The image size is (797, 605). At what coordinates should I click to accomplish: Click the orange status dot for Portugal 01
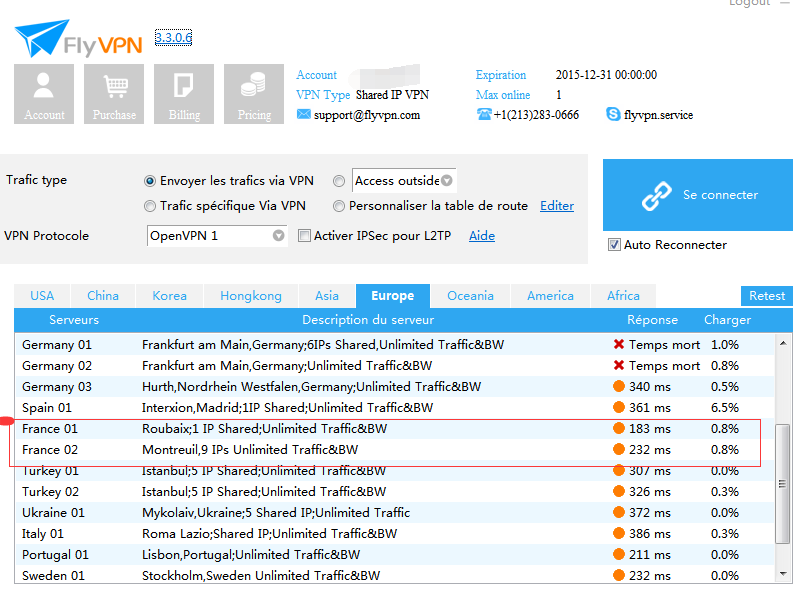coord(619,555)
